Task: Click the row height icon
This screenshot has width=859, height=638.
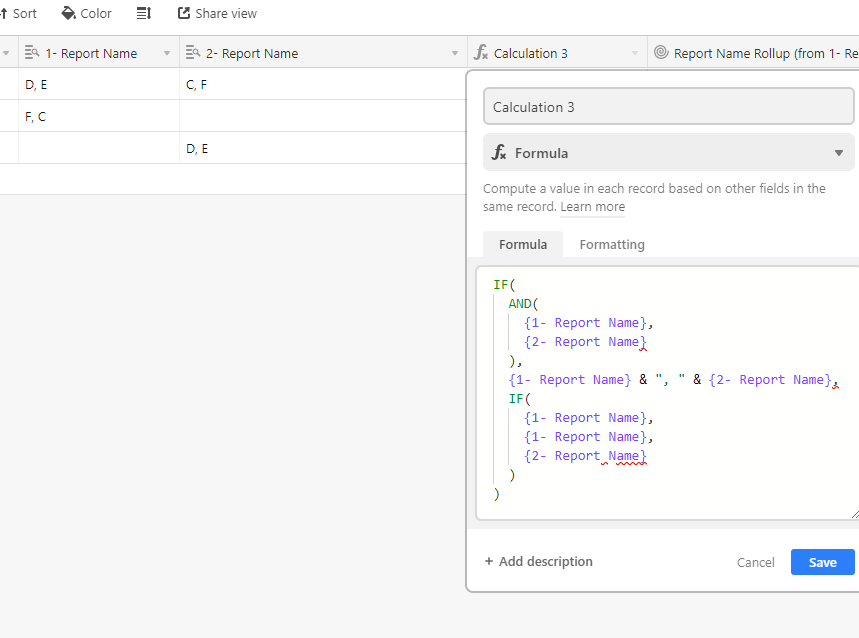Action: (x=144, y=14)
